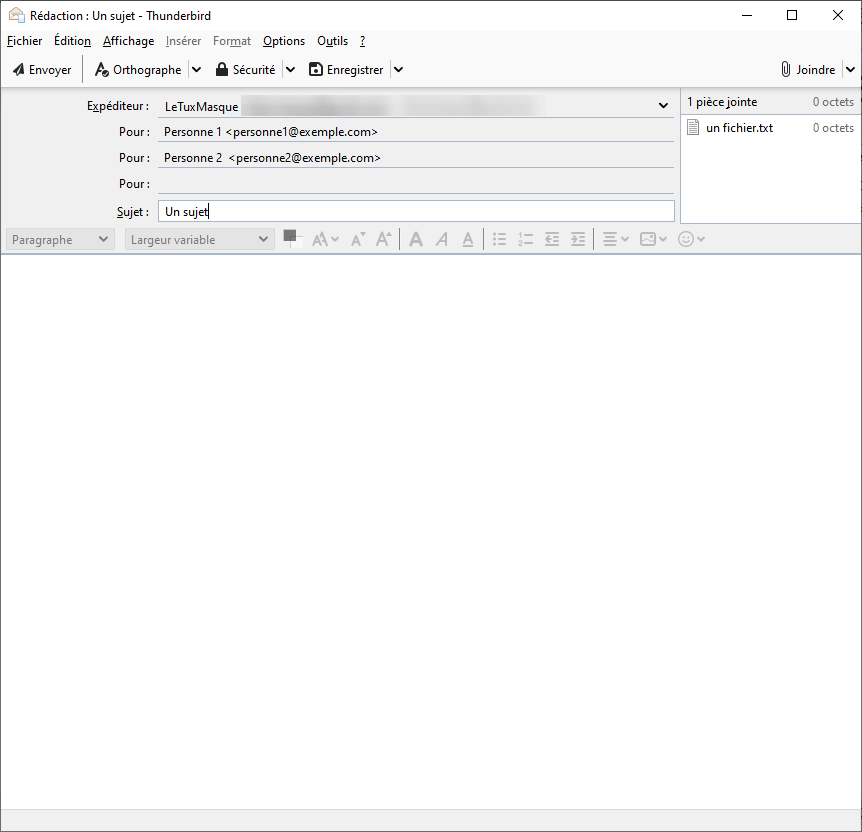862x832 pixels.
Task: Save the draft with Enregistrer
Action: (x=346, y=70)
